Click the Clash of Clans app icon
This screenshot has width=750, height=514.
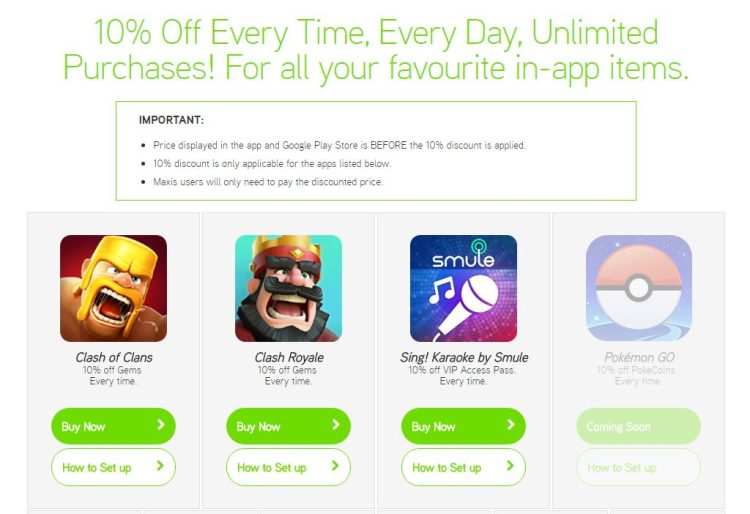113,288
